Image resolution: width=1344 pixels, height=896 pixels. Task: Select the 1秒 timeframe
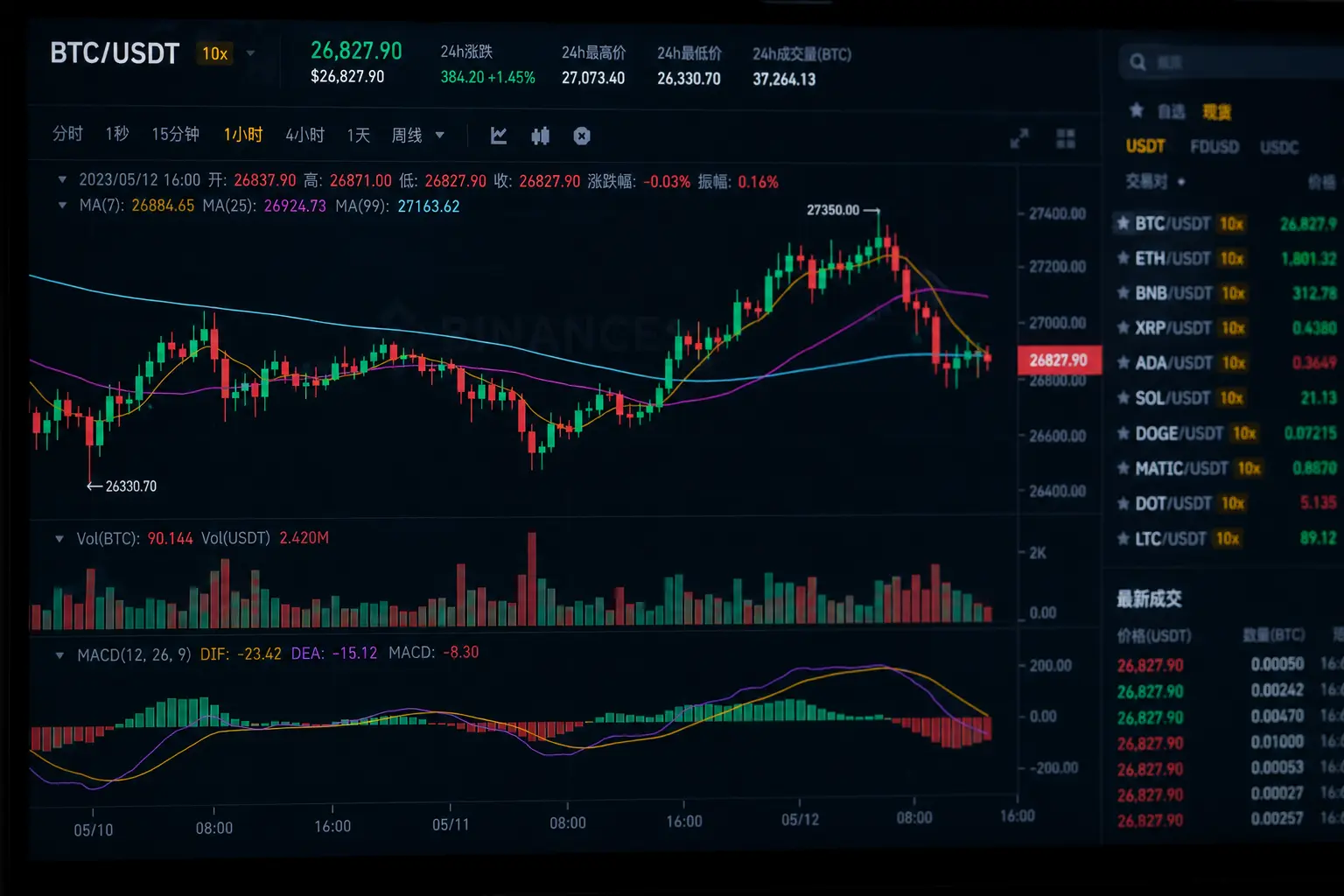pos(117,133)
